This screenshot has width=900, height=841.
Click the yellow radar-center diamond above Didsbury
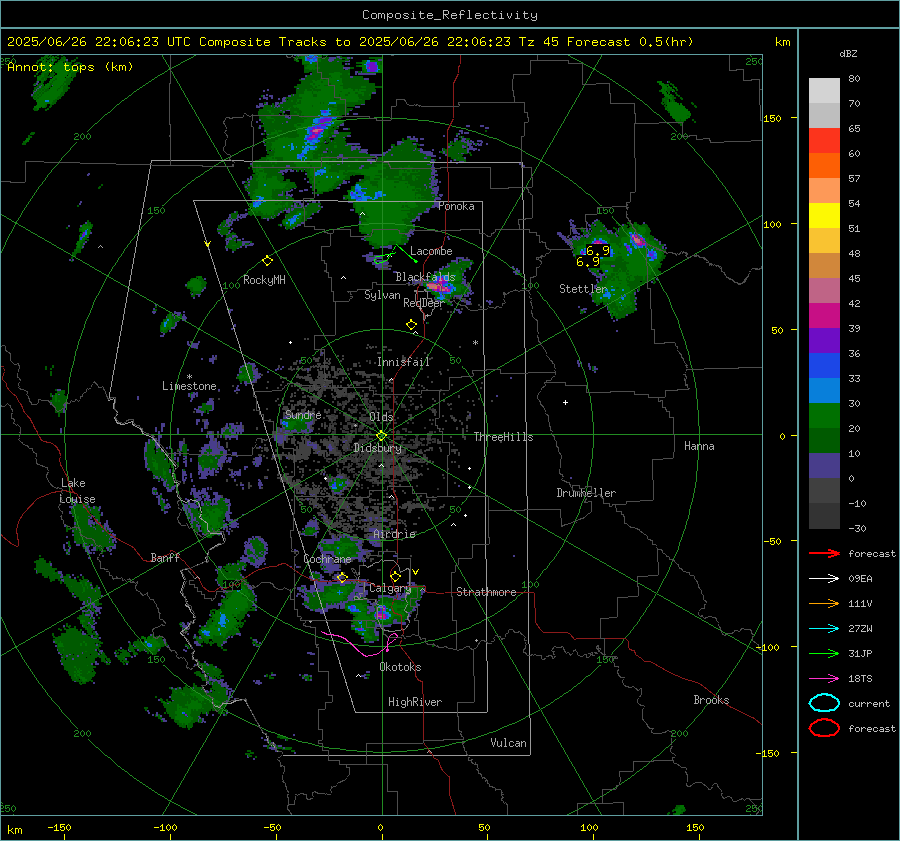pos(382,435)
